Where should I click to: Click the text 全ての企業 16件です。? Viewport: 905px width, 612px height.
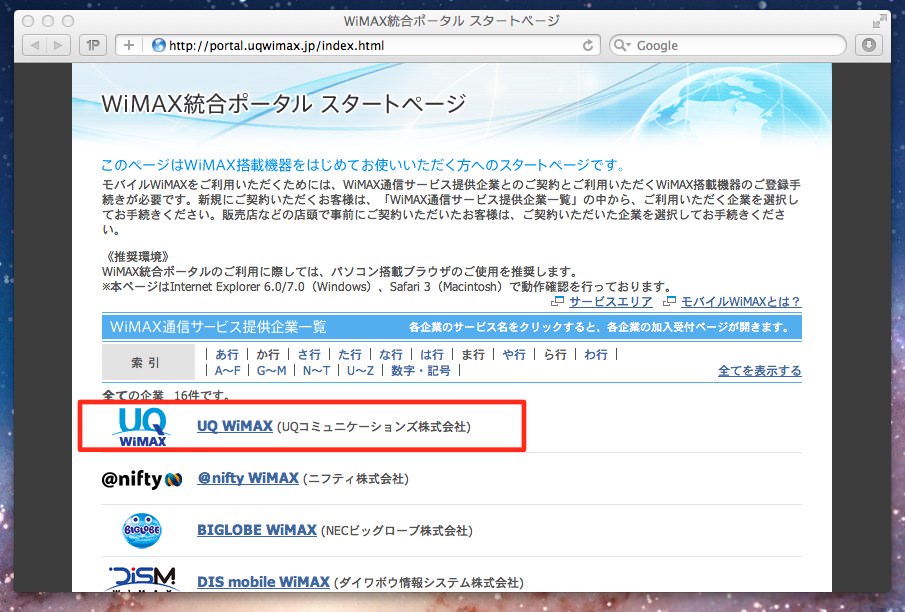[167, 395]
